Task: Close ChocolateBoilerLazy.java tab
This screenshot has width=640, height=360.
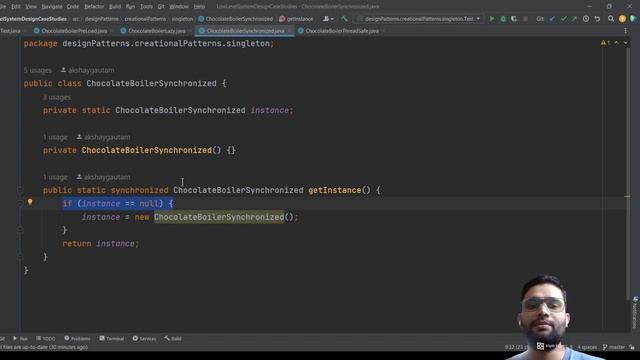Action: [190, 31]
